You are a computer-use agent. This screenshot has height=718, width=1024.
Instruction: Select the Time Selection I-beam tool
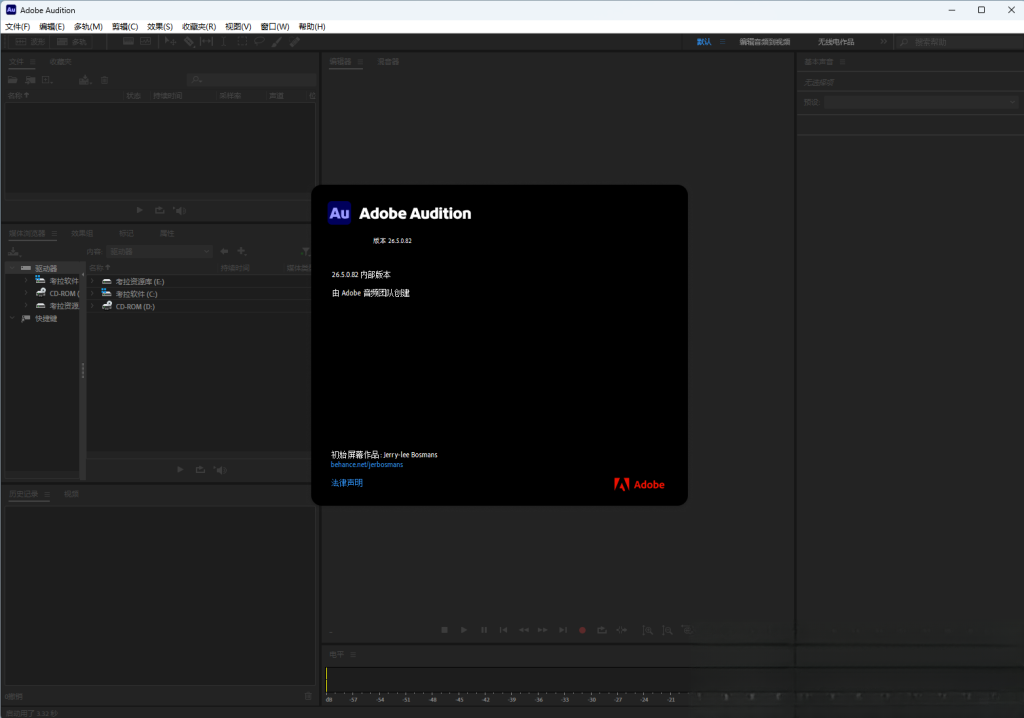tap(223, 41)
